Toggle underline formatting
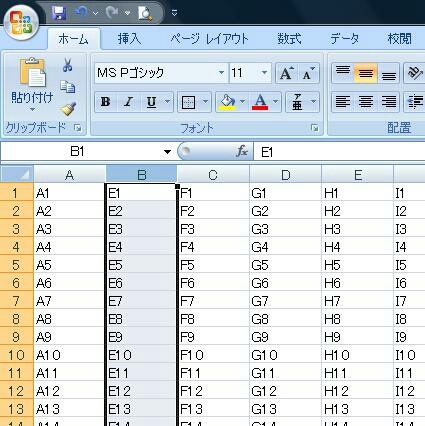The width and height of the screenshot is (425, 426). point(152,102)
